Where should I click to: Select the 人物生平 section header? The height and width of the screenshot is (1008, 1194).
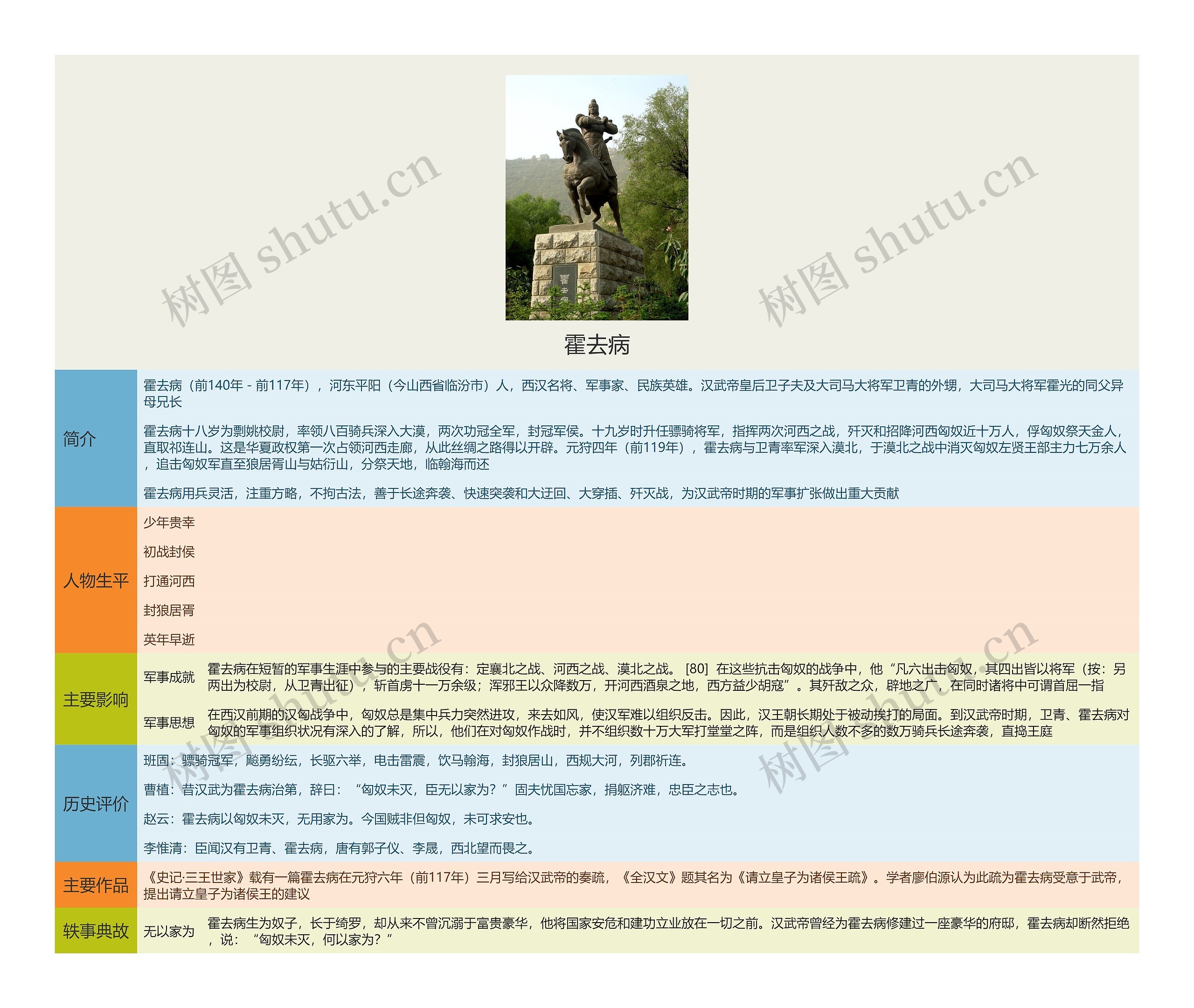click(96, 581)
